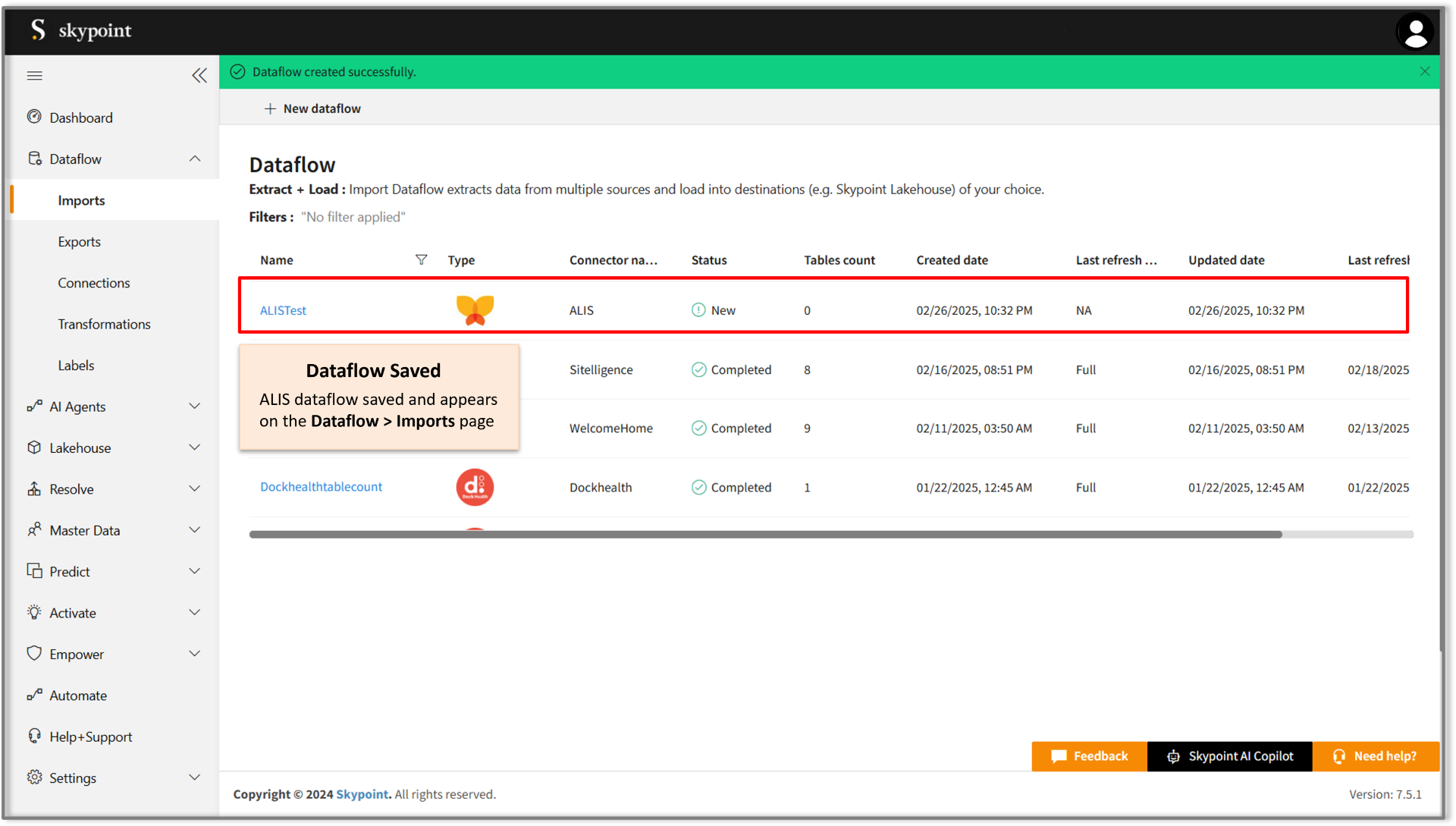Click the Dockhealth red connector icon
Image resolution: width=1456 pixels, height=826 pixels.
pyautogui.click(x=475, y=487)
